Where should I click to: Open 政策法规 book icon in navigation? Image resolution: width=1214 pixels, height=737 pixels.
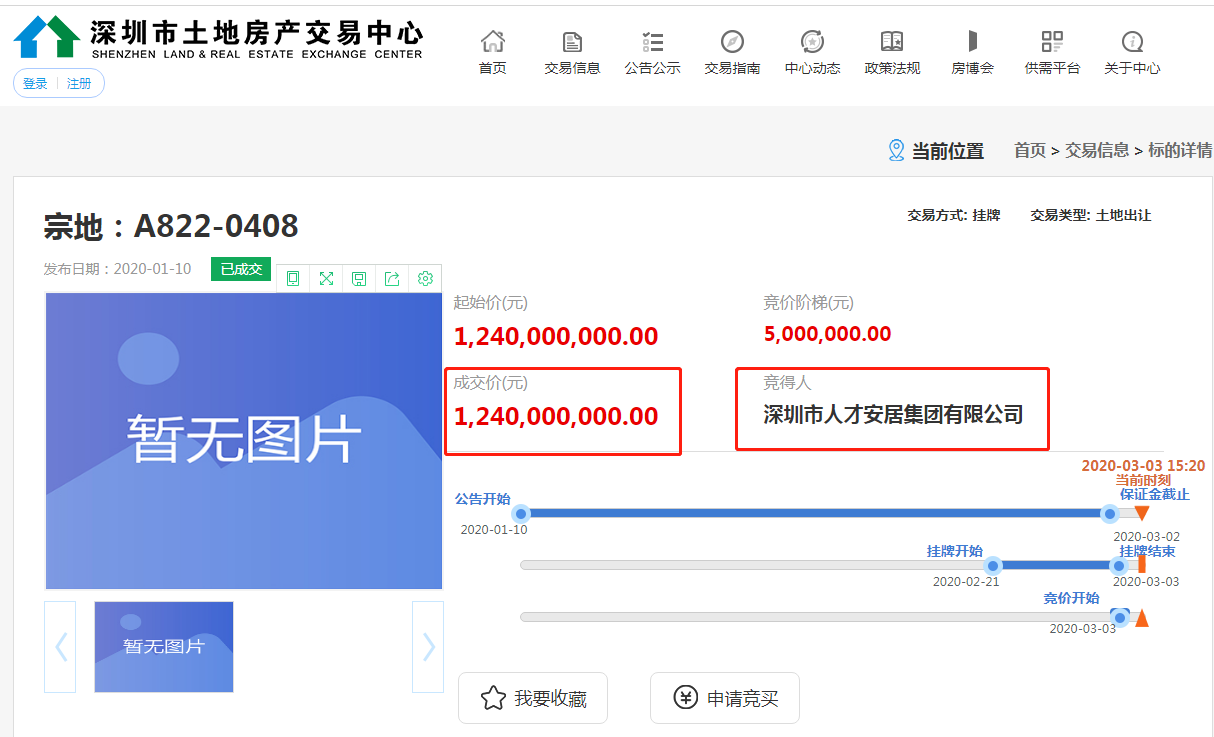(892, 41)
